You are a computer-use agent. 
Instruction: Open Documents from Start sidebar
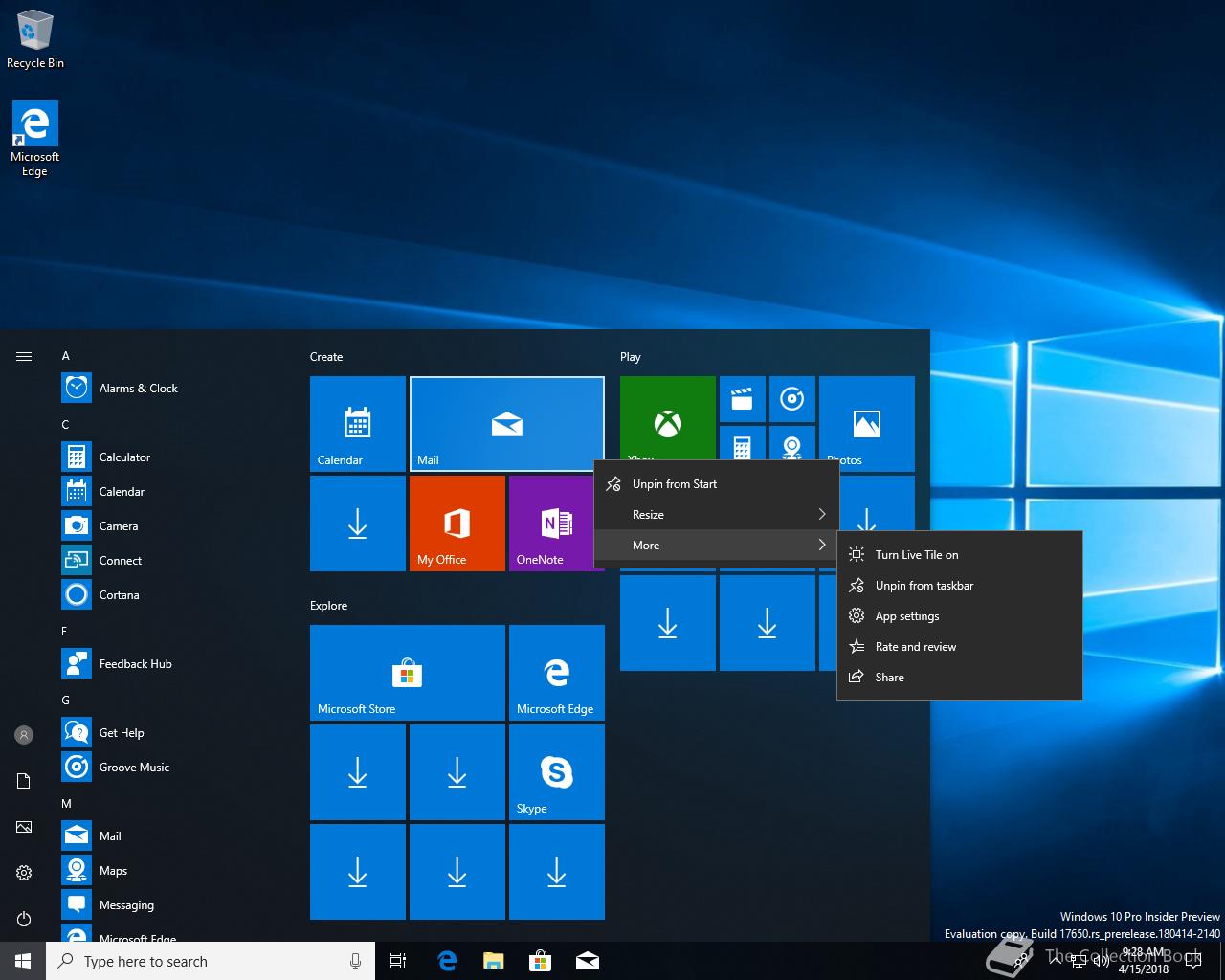24,781
